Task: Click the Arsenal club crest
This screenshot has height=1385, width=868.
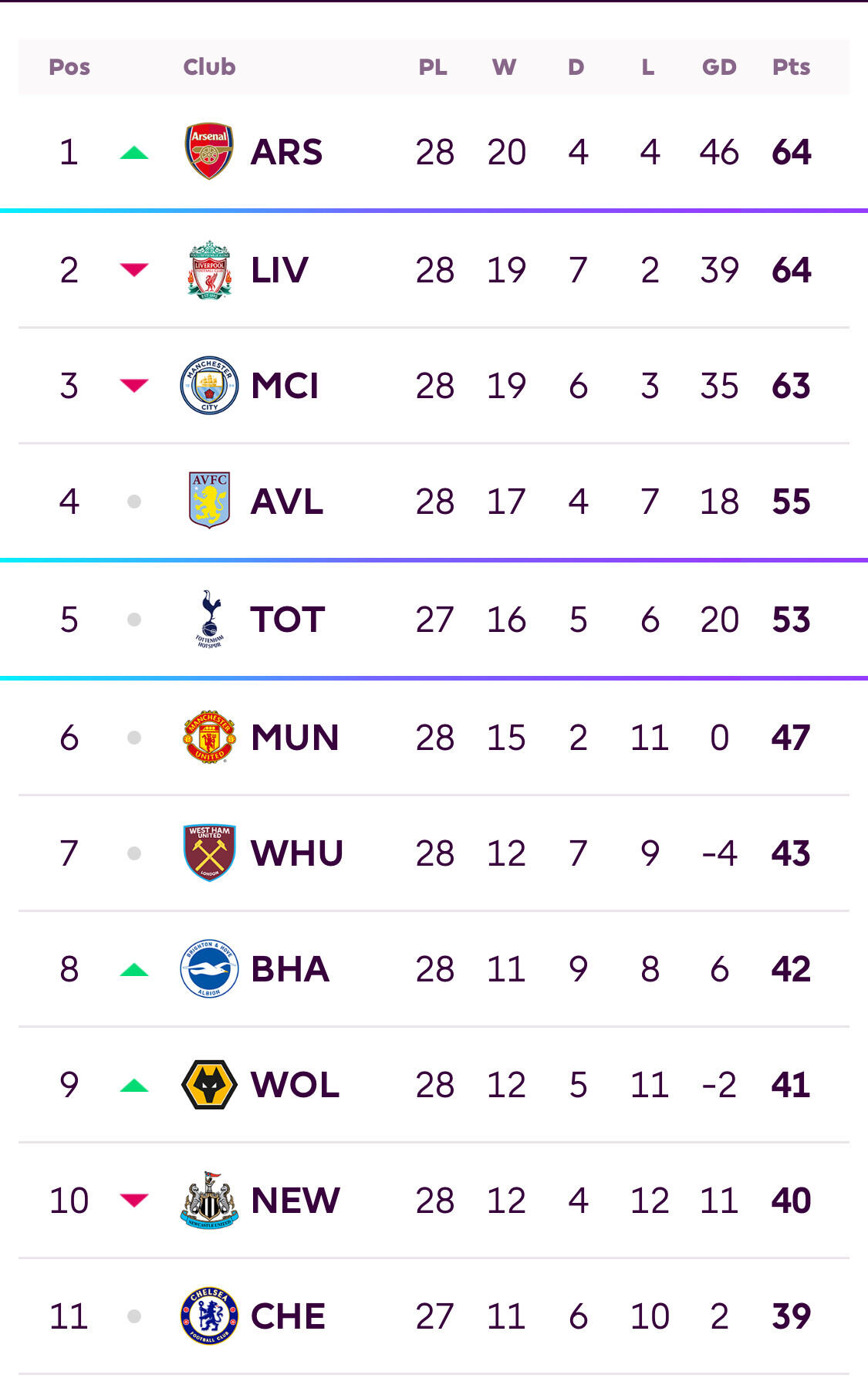Action: coord(209,151)
